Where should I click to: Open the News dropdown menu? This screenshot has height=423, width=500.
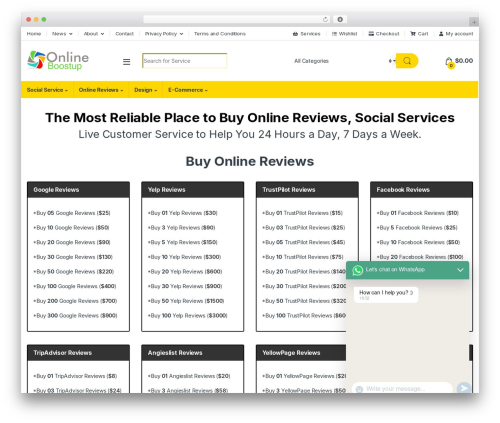click(x=62, y=34)
